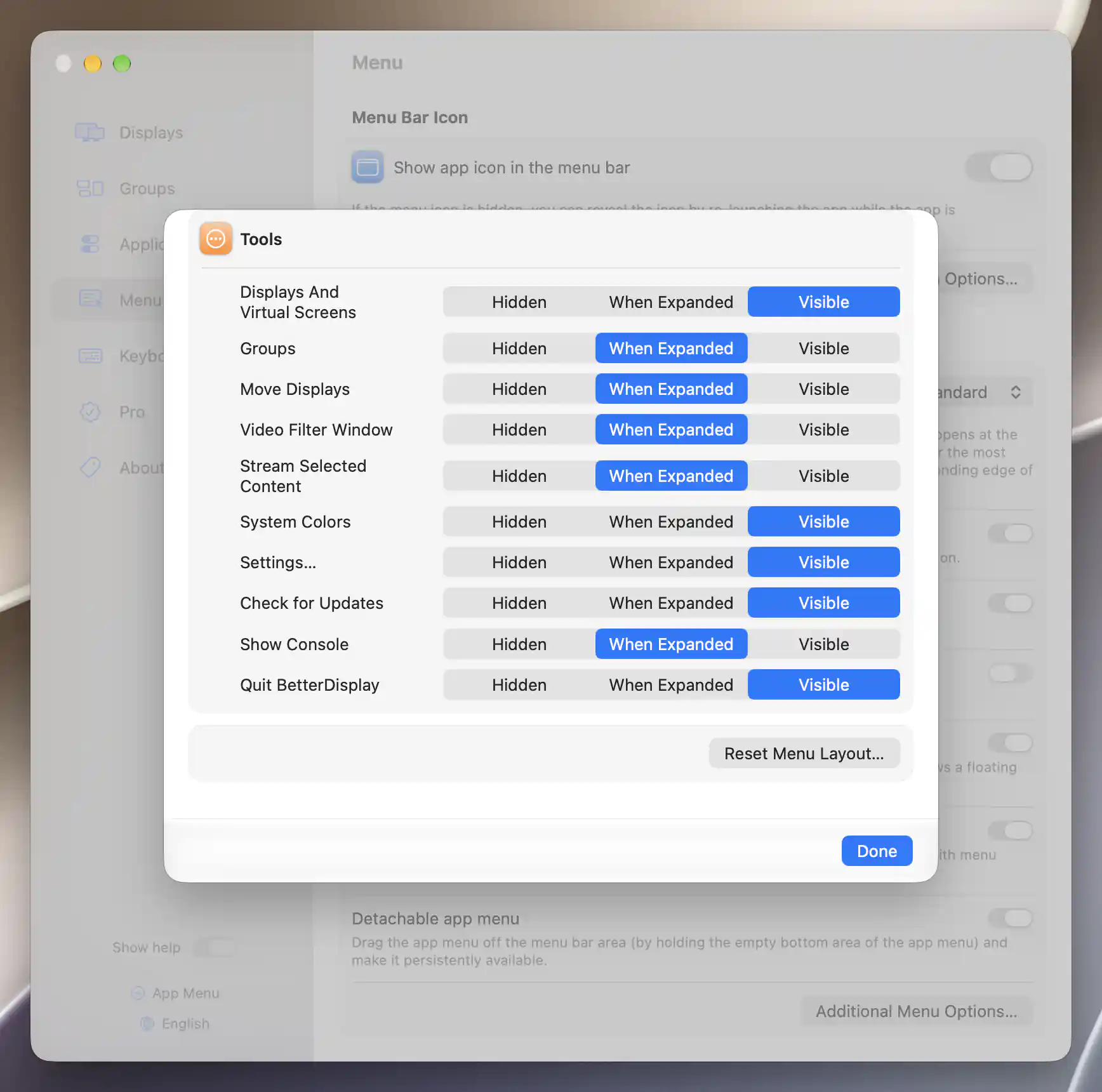Viewport: 1102px width, 1092px height.
Task: Set Video Filter Window to Visible
Action: pyautogui.click(x=823, y=429)
